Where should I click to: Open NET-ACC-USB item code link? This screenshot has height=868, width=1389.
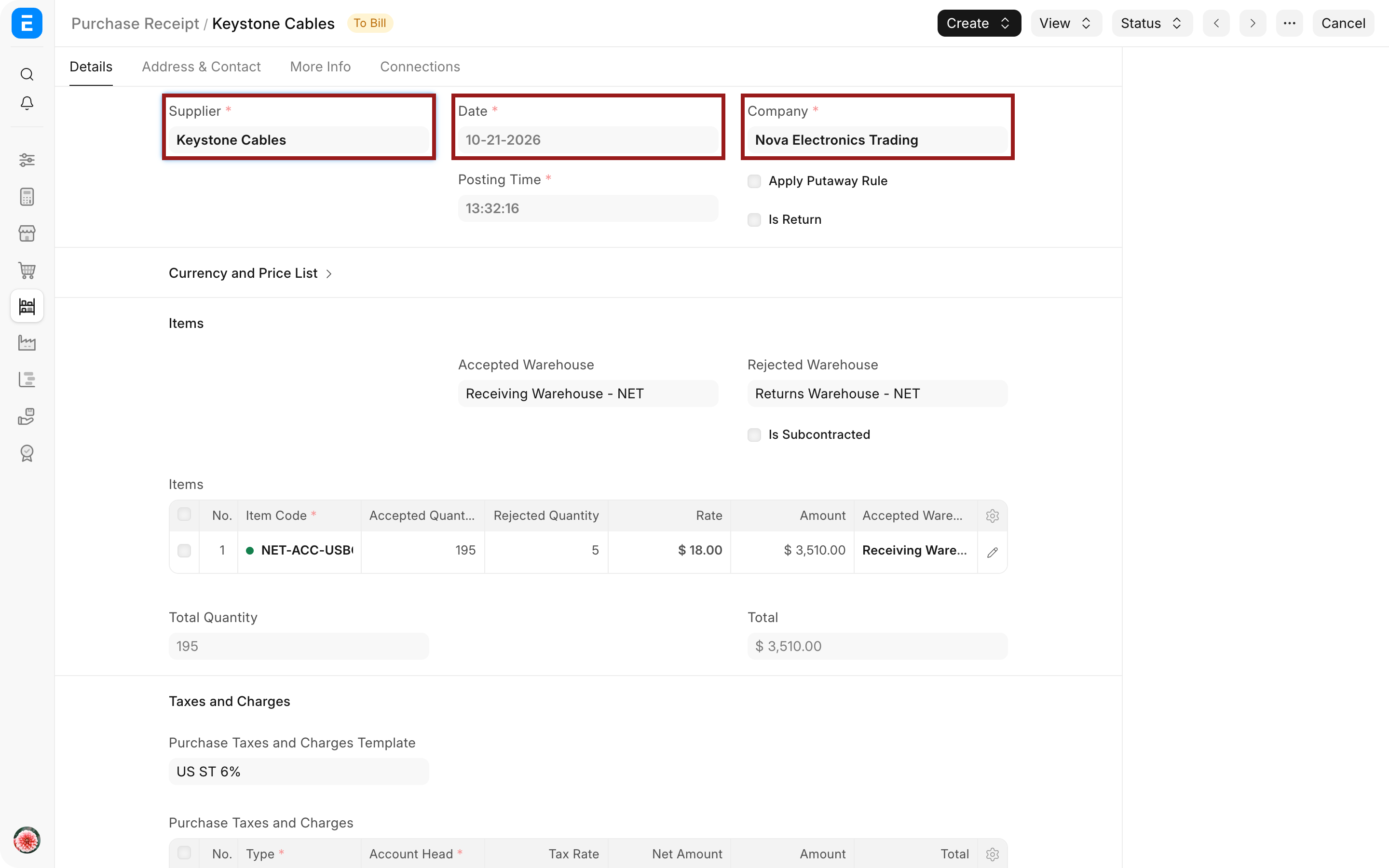pyautogui.click(x=307, y=551)
